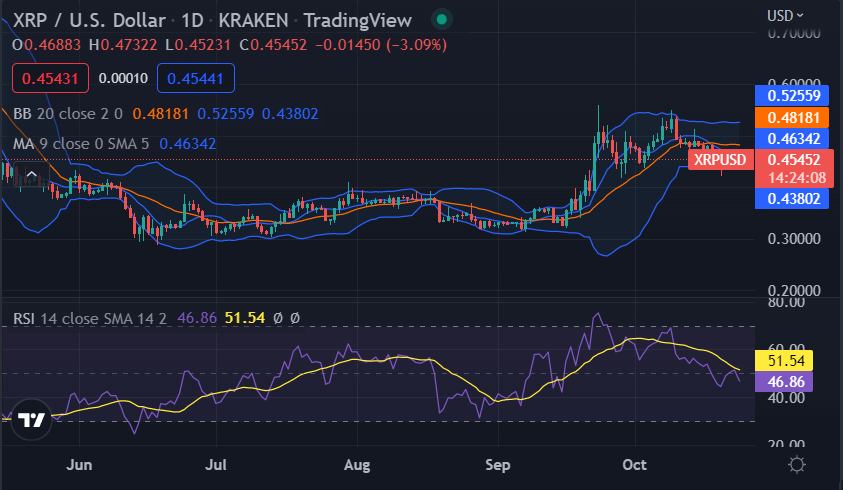The width and height of the screenshot is (843, 490).
Task: Click the XRPUSD price label tag
Action: point(720,160)
